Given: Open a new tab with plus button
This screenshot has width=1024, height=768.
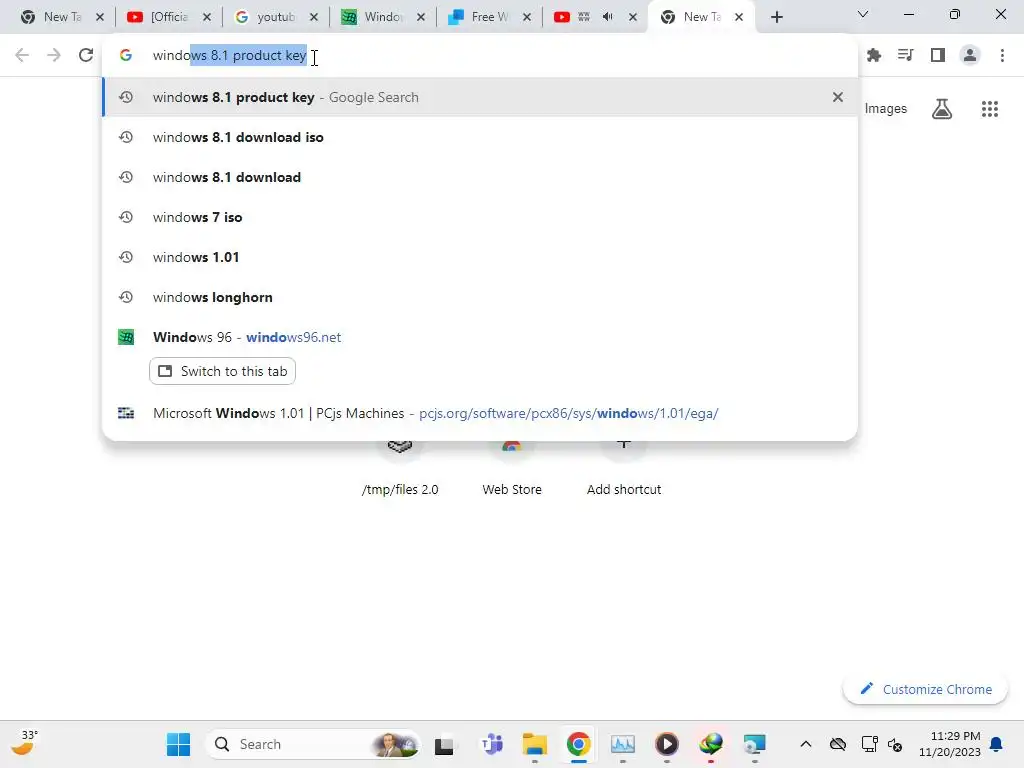Looking at the screenshot, I should [776, 17].
